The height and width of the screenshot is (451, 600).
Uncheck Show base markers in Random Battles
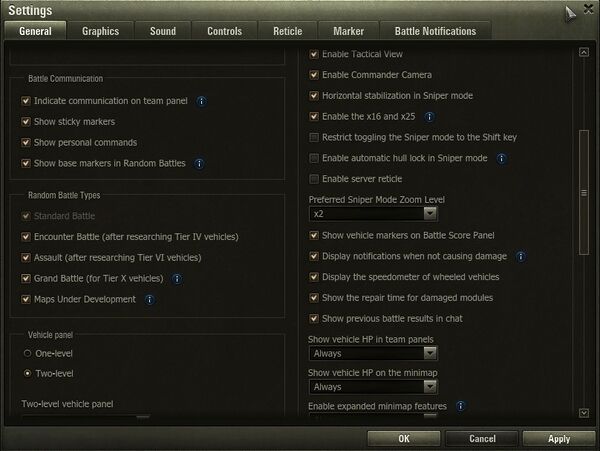click(26, 163)
